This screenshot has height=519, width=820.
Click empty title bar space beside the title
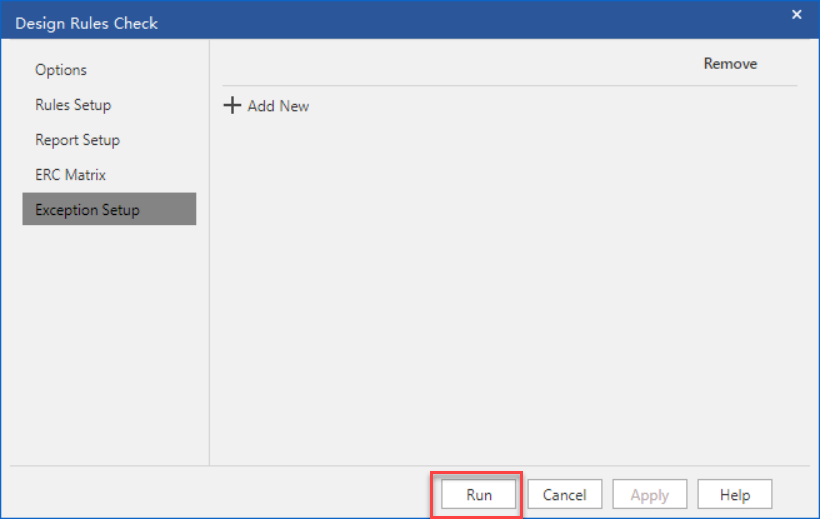(x=450, y=22)
